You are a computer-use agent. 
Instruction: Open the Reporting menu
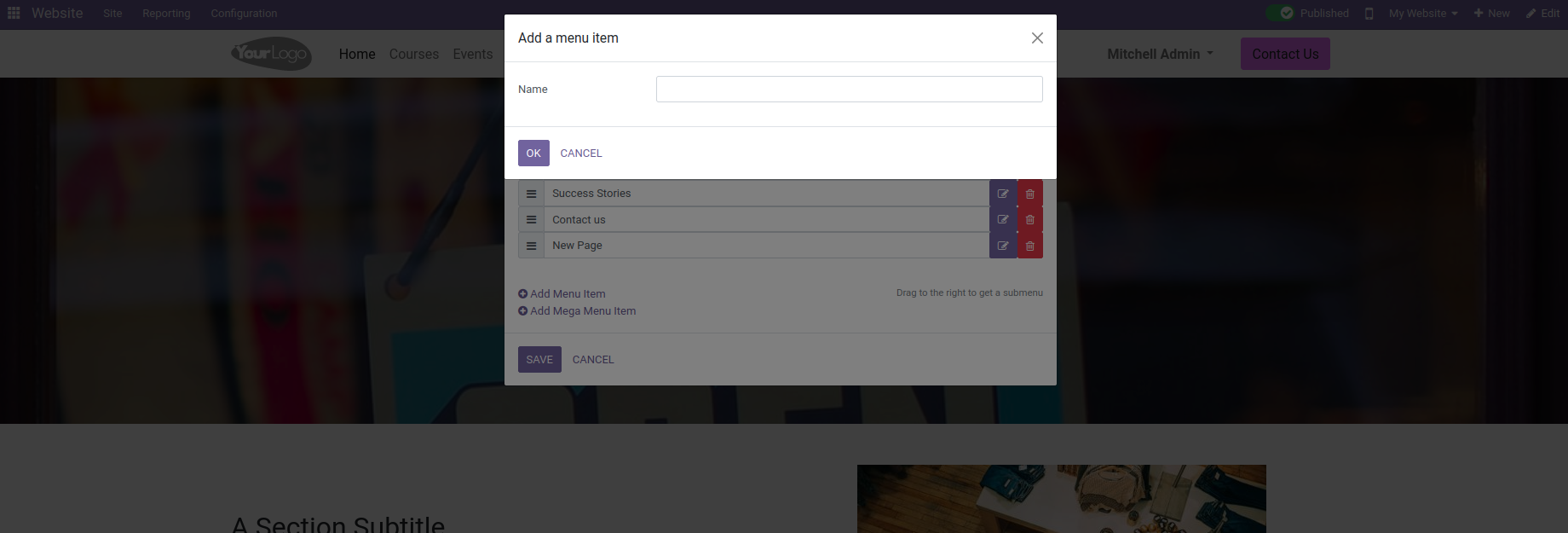tap(166, 14)
